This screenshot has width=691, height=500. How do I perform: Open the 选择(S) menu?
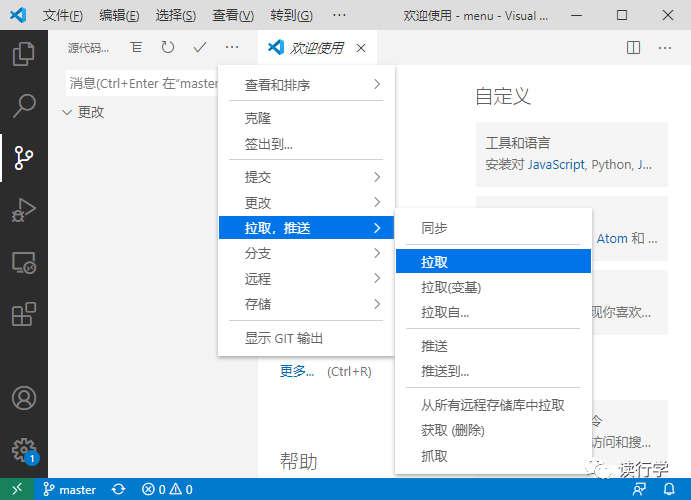(175, 16)
